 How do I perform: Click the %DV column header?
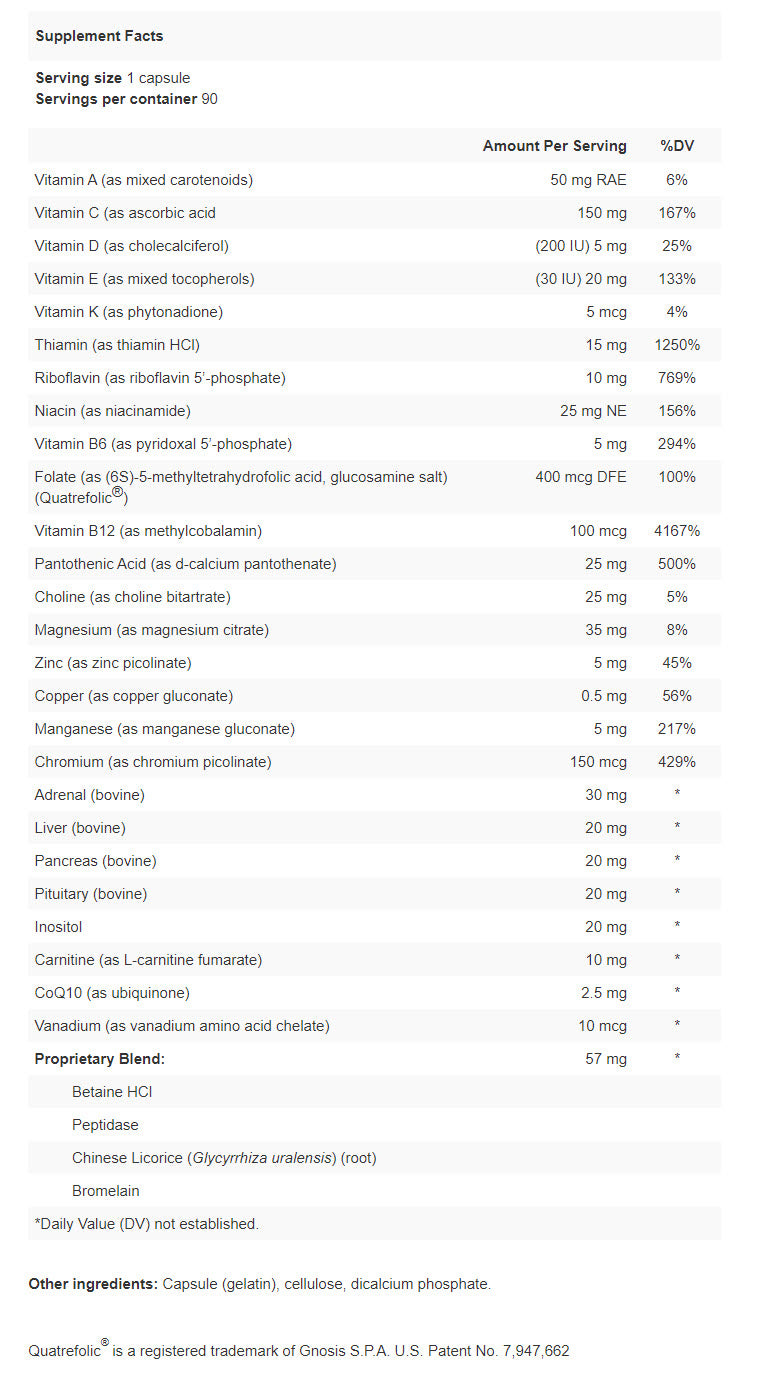pyautogui.click(x=676, y=146)
